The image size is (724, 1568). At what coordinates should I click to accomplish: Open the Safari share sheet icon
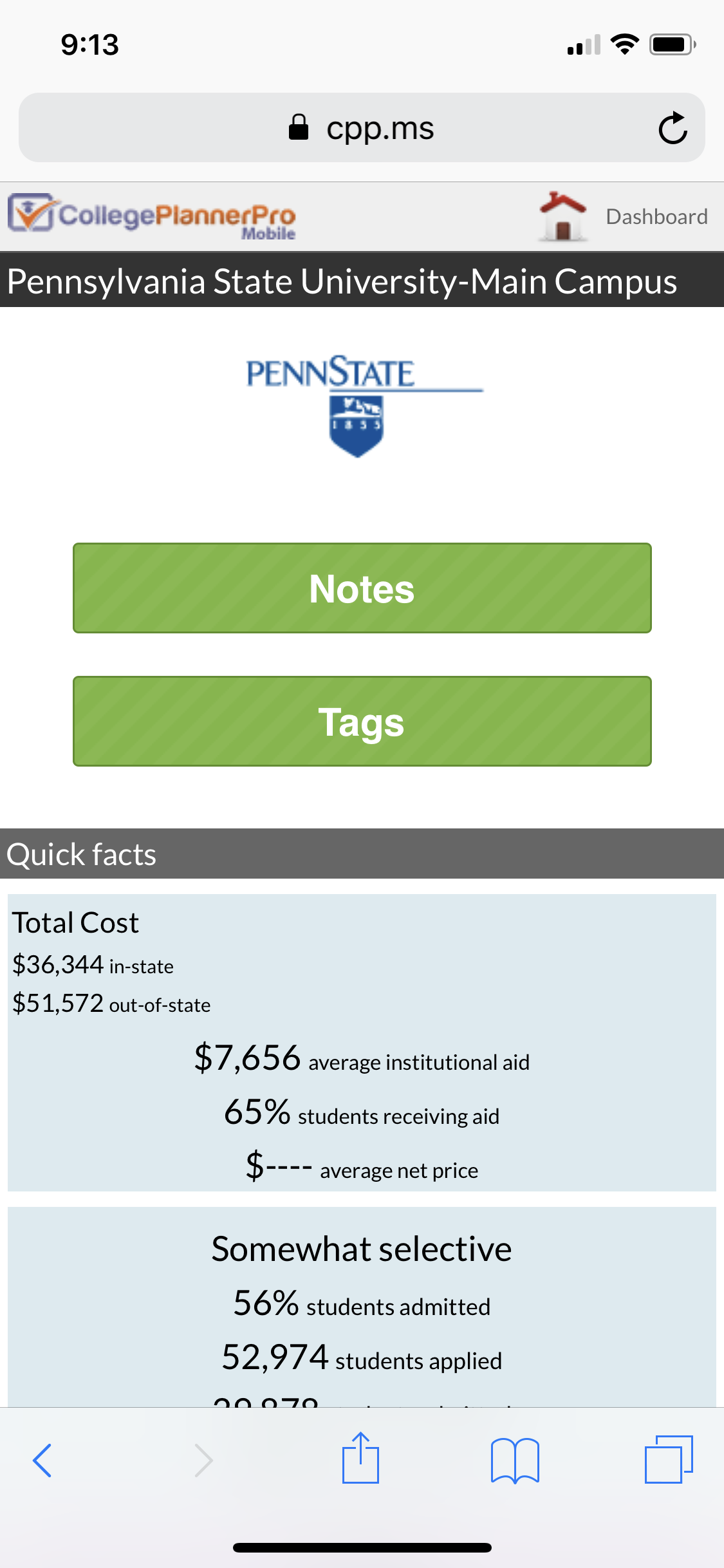(360, 1458)
